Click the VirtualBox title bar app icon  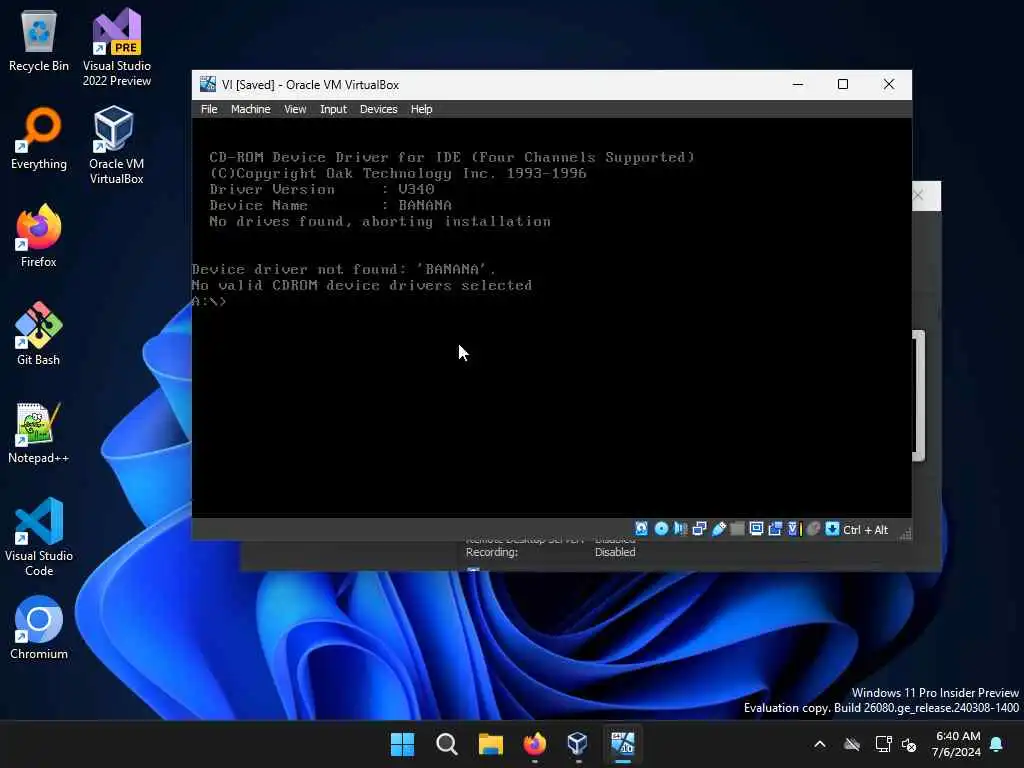pyautogui.click(x=208, y=84)
